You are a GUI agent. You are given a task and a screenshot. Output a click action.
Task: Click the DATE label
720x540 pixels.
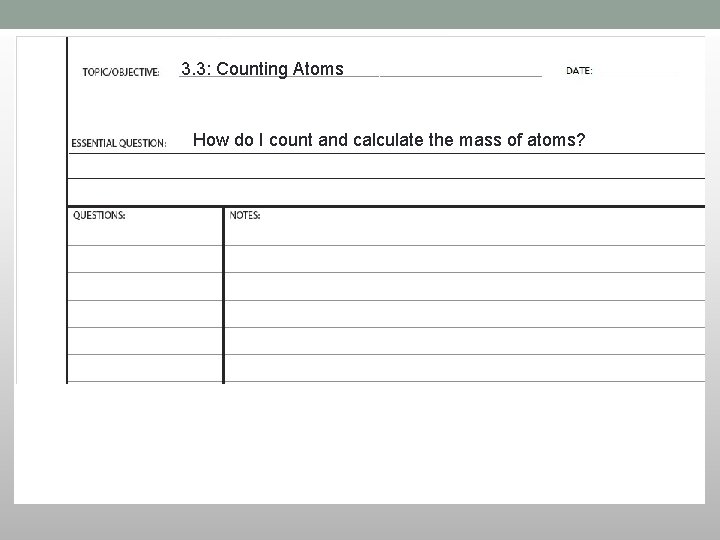[x=579, y=71]
